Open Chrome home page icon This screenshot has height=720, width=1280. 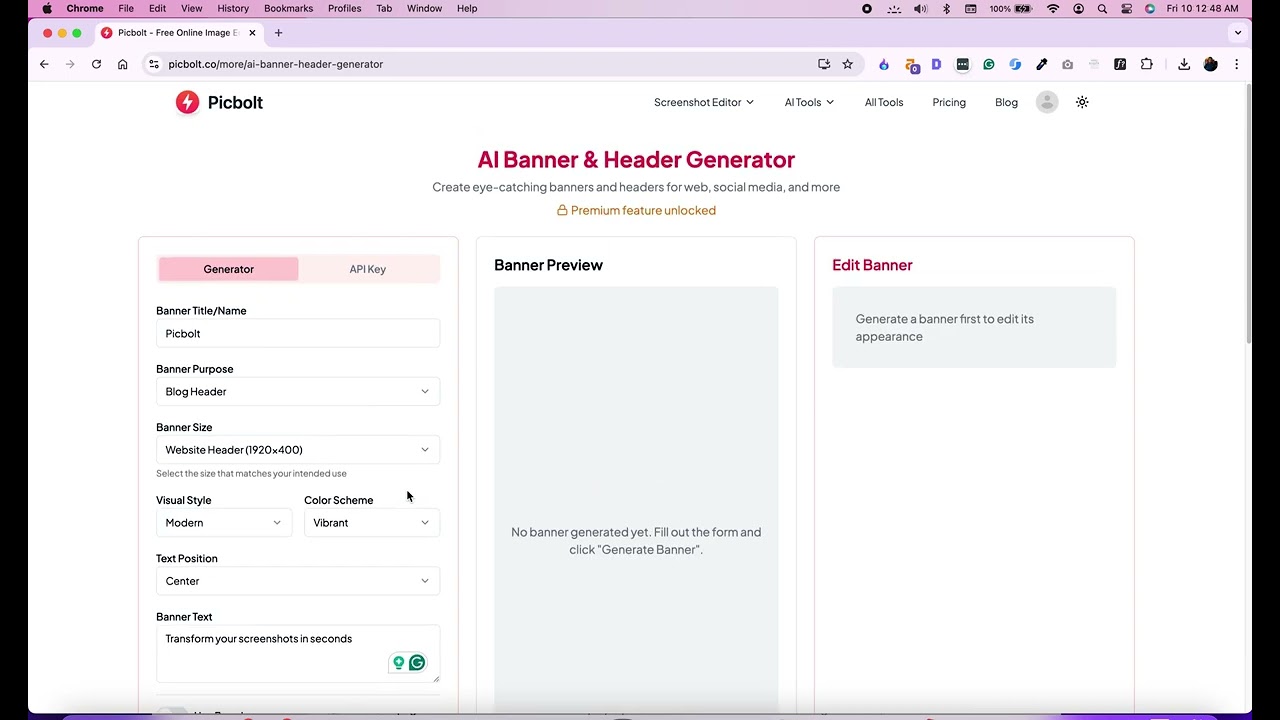point(122,64)
